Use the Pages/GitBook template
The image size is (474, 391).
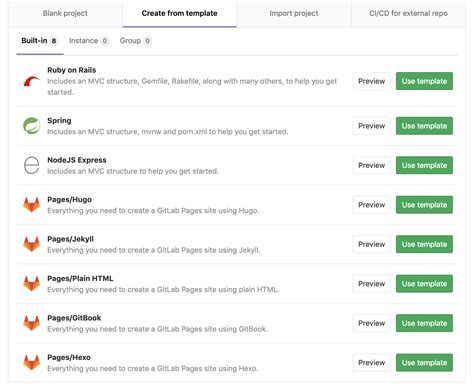424,323
